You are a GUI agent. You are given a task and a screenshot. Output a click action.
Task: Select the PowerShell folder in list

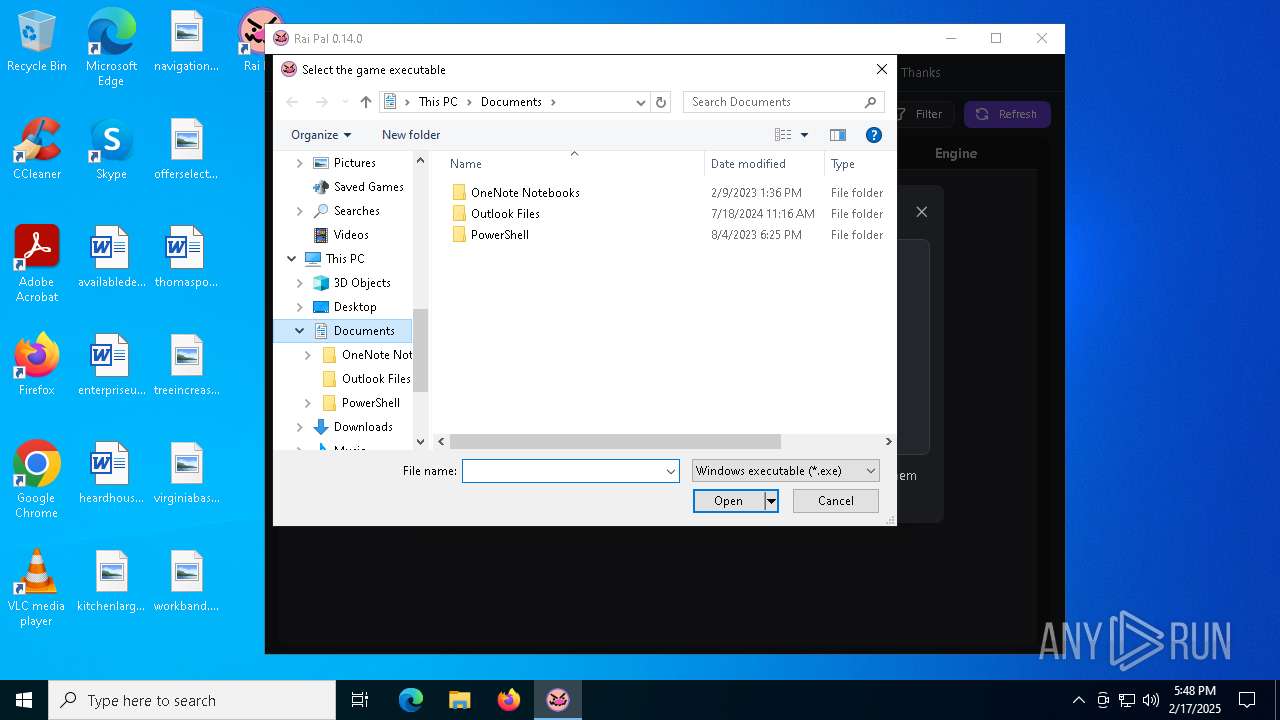[499, 235]
